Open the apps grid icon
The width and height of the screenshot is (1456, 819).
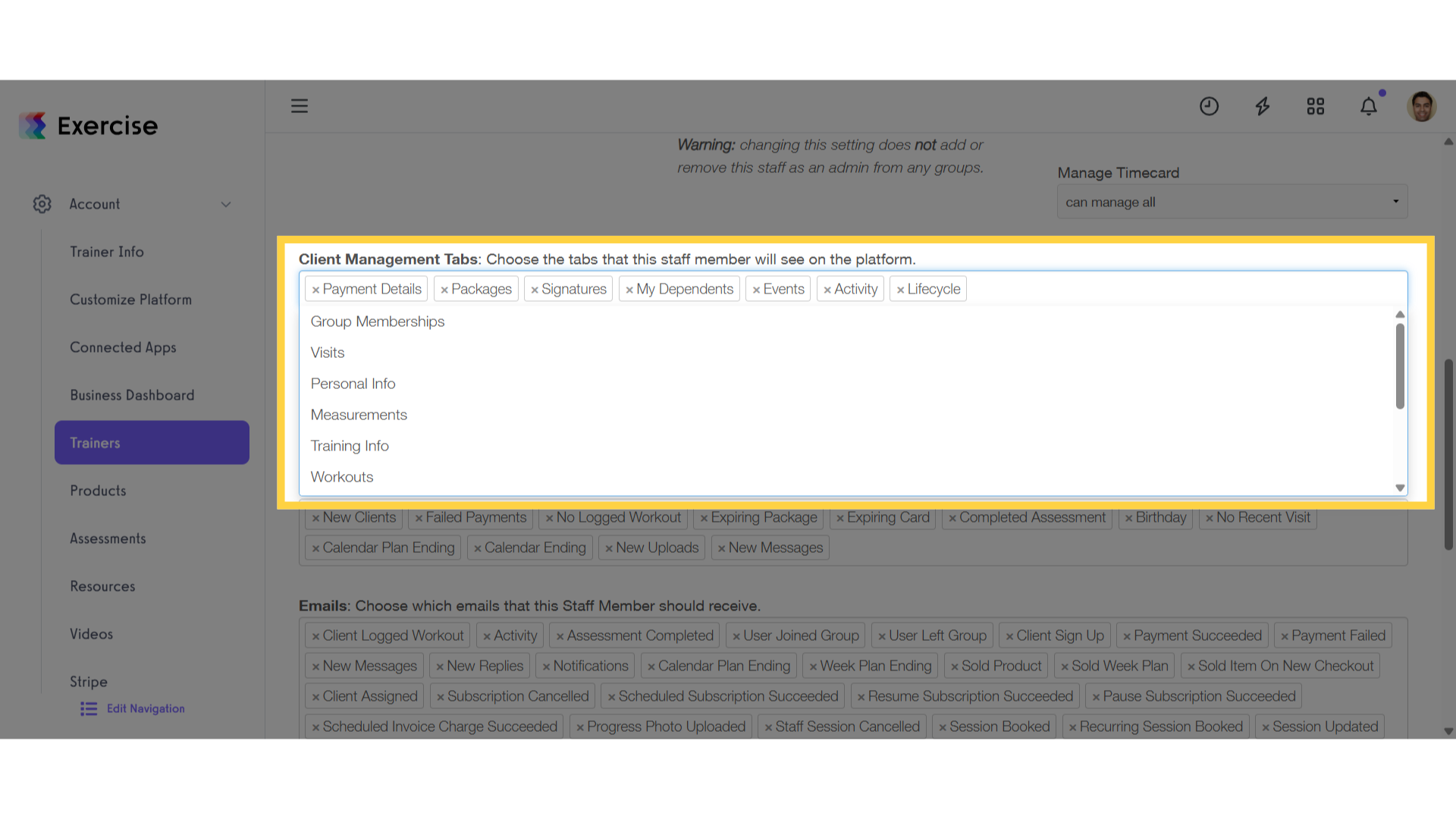coord(1316,106)
